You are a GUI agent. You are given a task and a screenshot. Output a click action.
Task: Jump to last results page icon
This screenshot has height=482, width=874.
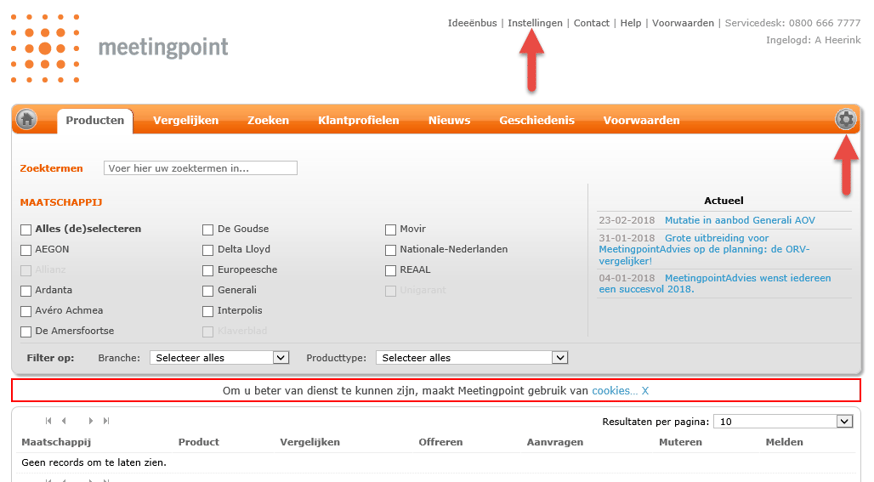click(106, 421)
